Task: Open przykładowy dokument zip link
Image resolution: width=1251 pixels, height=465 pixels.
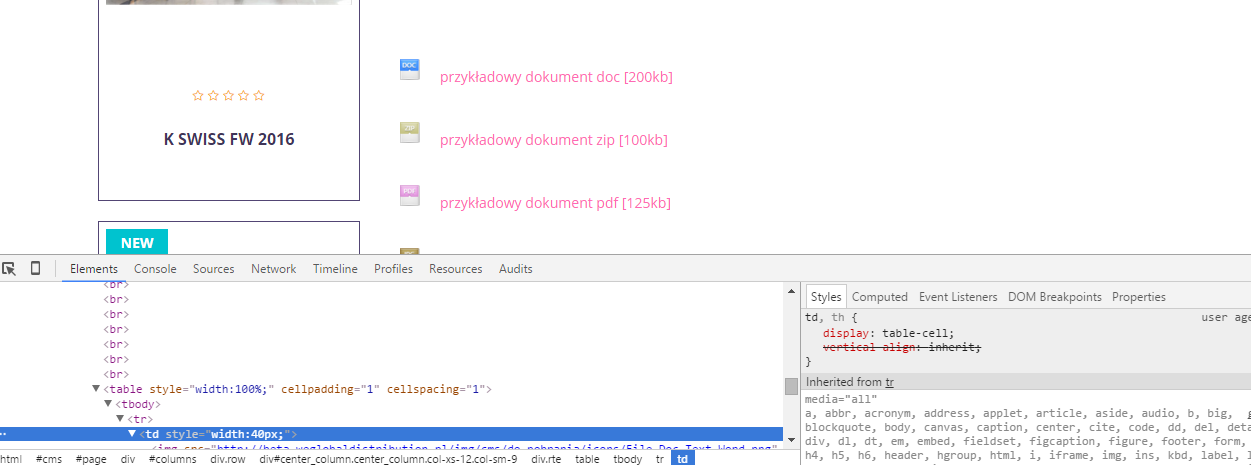Action: tap(554, 140)
